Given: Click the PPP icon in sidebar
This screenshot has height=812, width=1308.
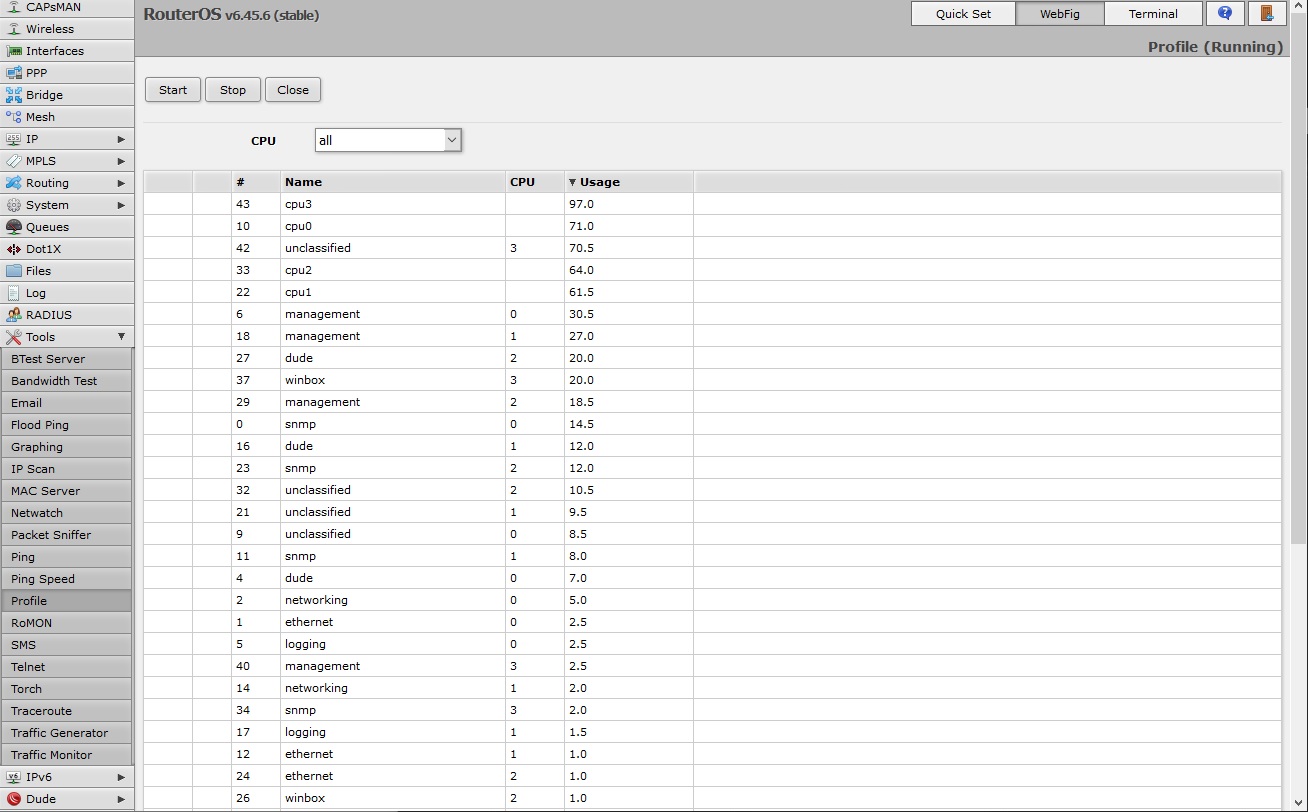Looking at the screenshot, I should [x=14, y=73].
